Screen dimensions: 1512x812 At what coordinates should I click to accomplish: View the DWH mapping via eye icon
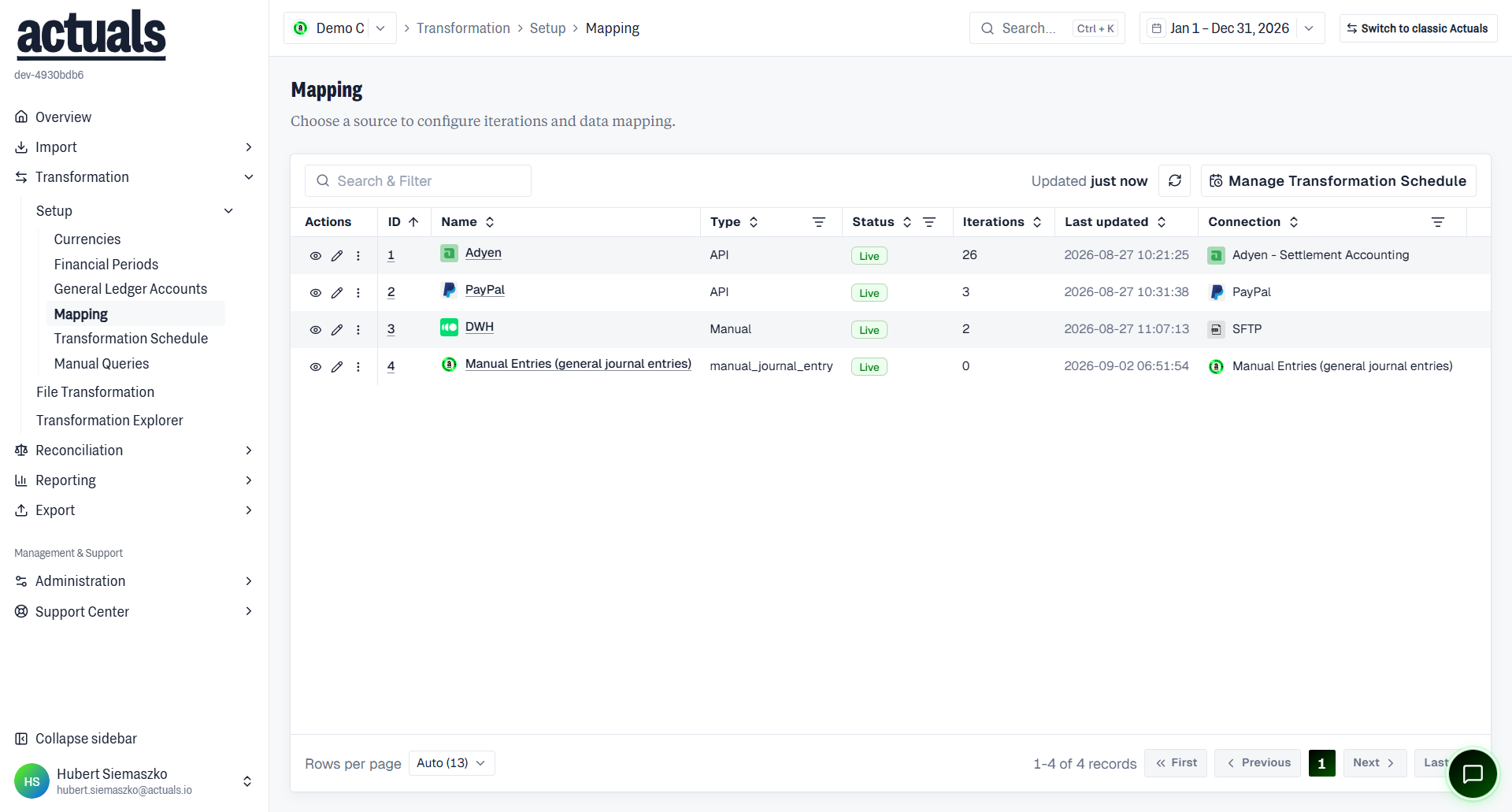point(316,330)
